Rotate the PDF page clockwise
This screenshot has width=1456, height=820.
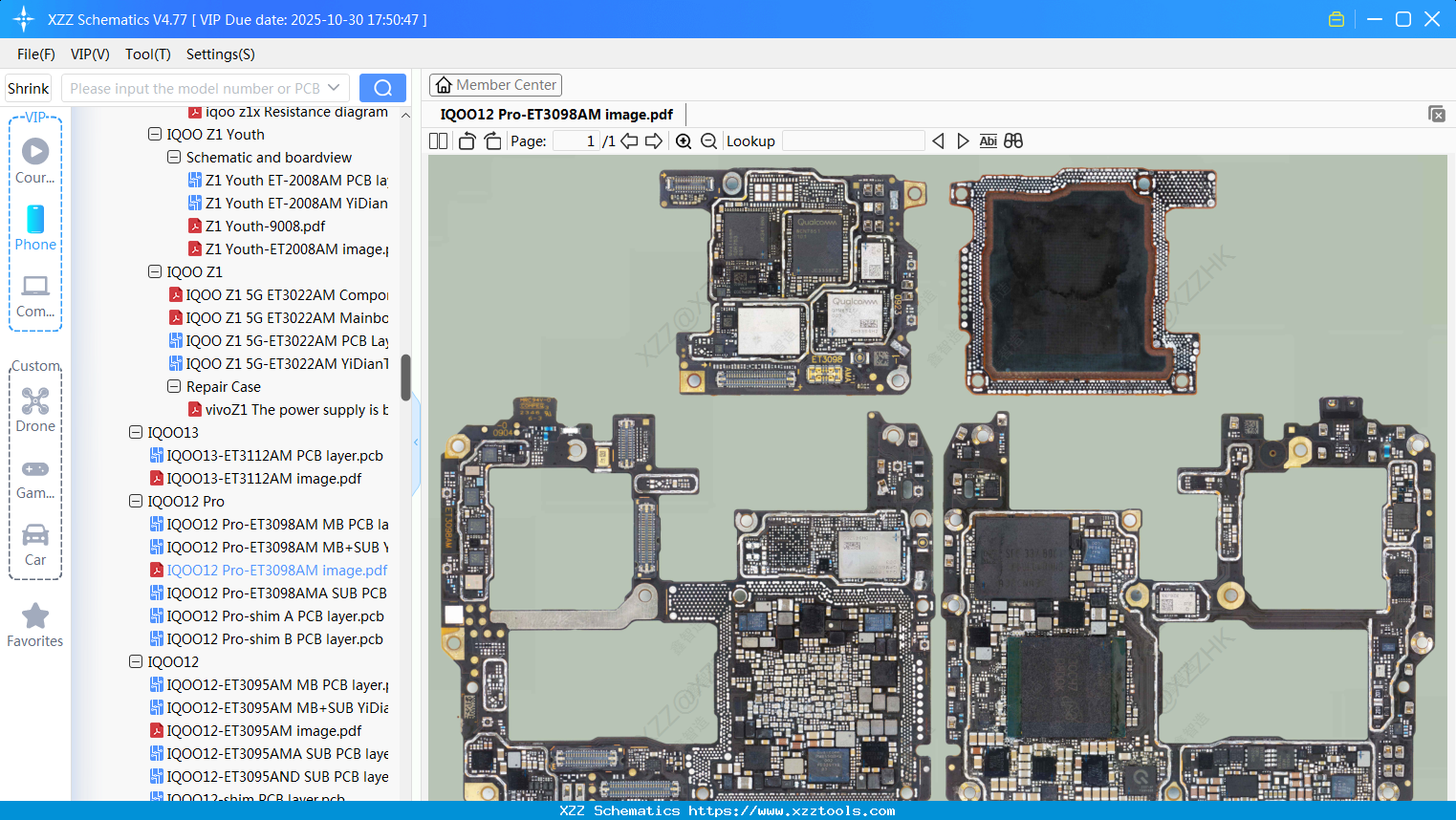[492, 140]
